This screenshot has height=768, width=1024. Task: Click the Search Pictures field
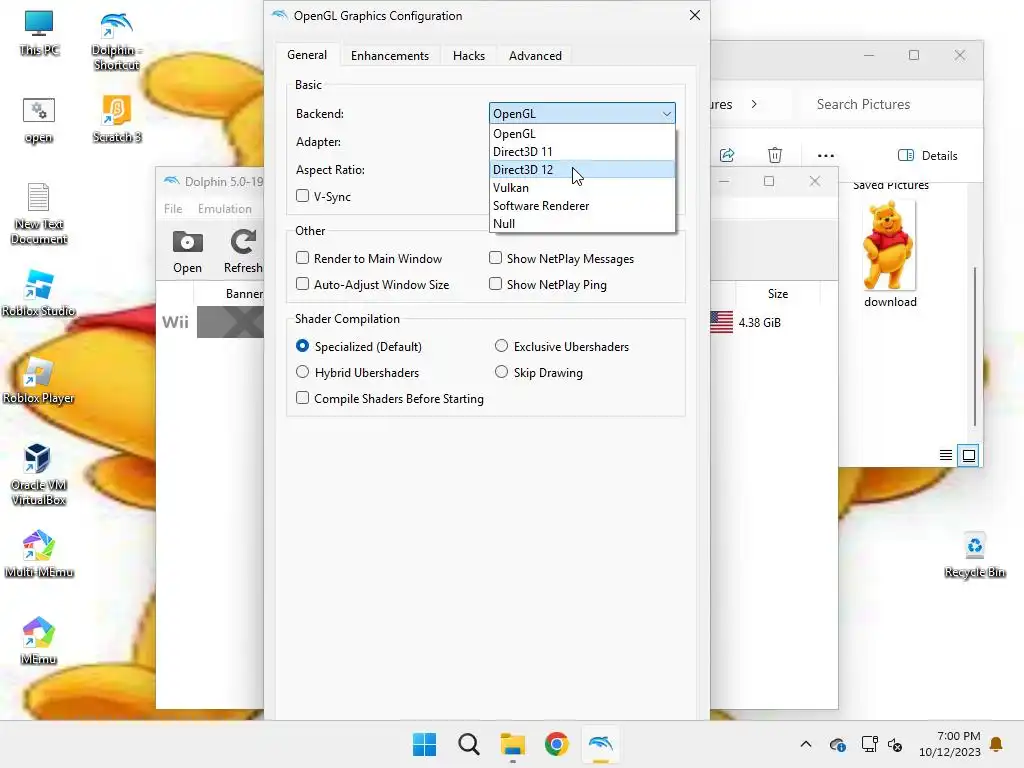(x=886, y=104)
